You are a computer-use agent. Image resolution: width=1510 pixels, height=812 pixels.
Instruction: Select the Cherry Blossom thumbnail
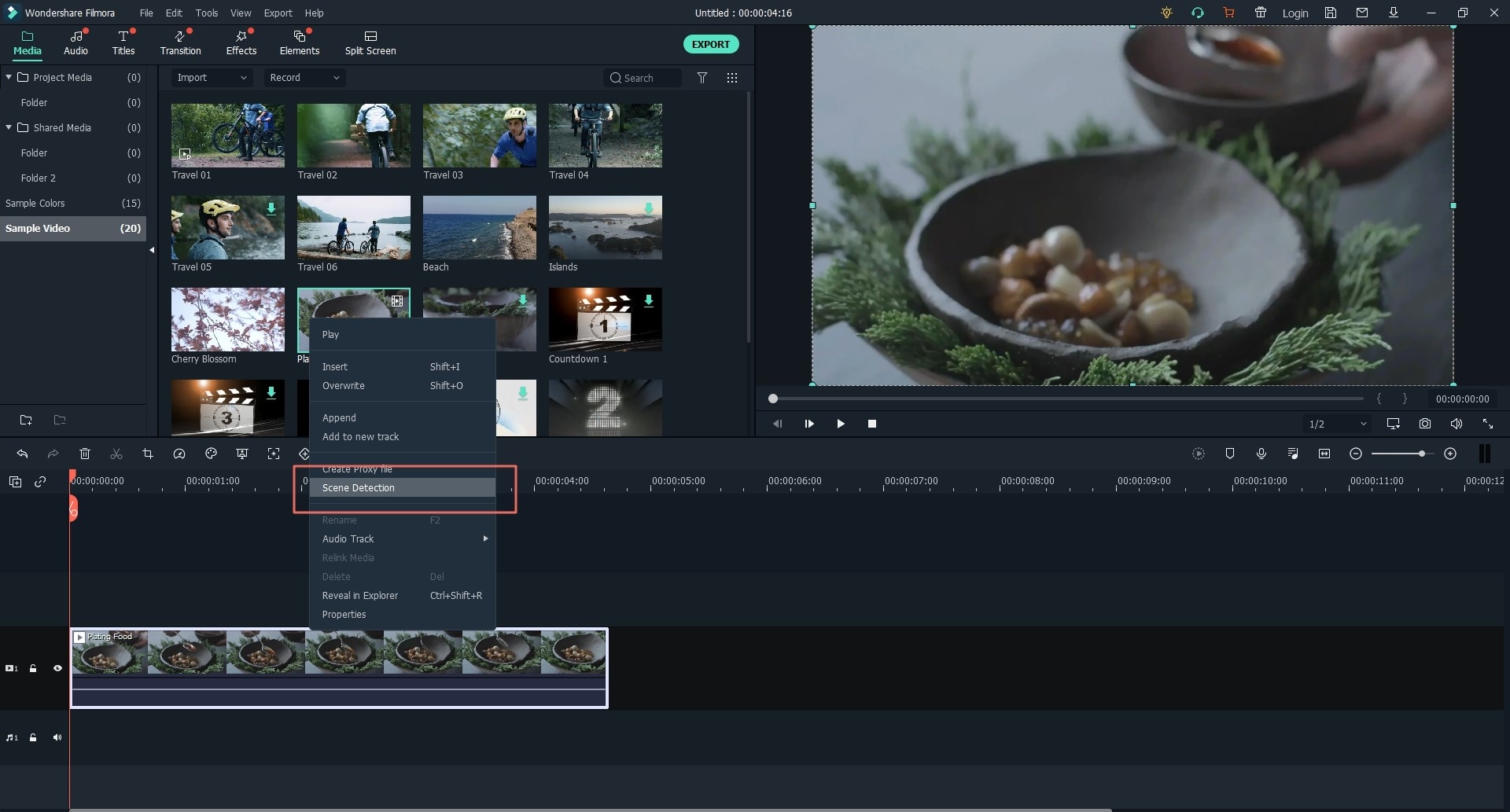click(x=228, y=319)
